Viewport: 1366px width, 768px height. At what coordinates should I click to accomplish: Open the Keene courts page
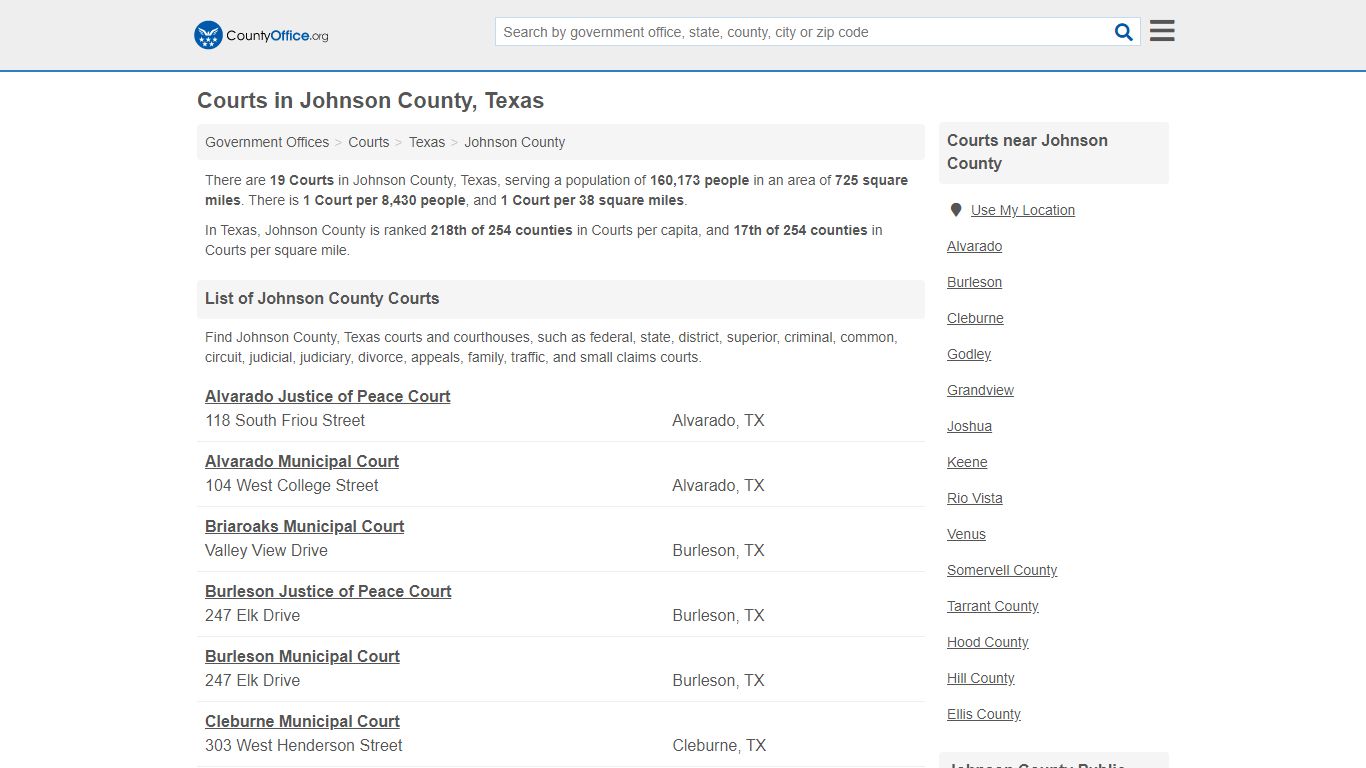click(967, 462)
